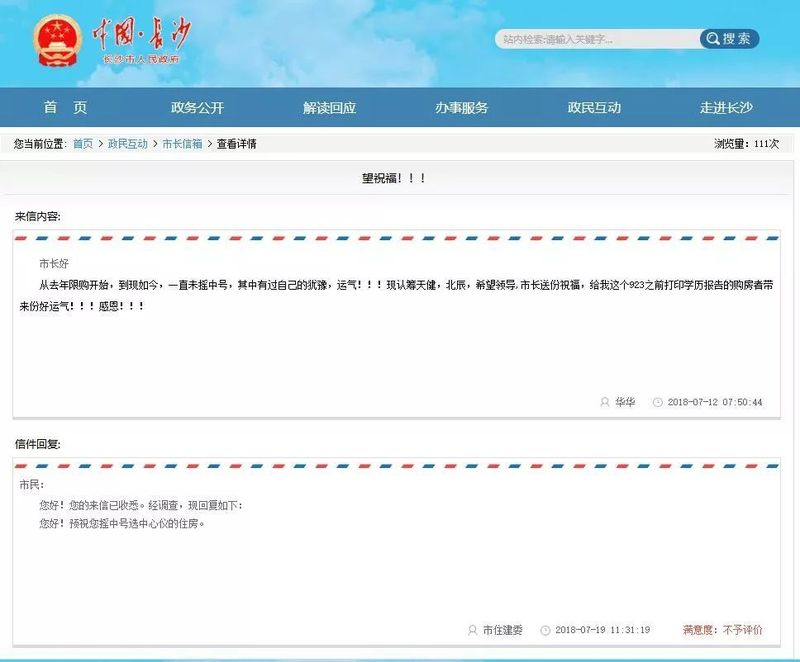Click the user icon beside 华华
Image resolution: width=800 pixels, height=662 pixels.
pos(604,402)
